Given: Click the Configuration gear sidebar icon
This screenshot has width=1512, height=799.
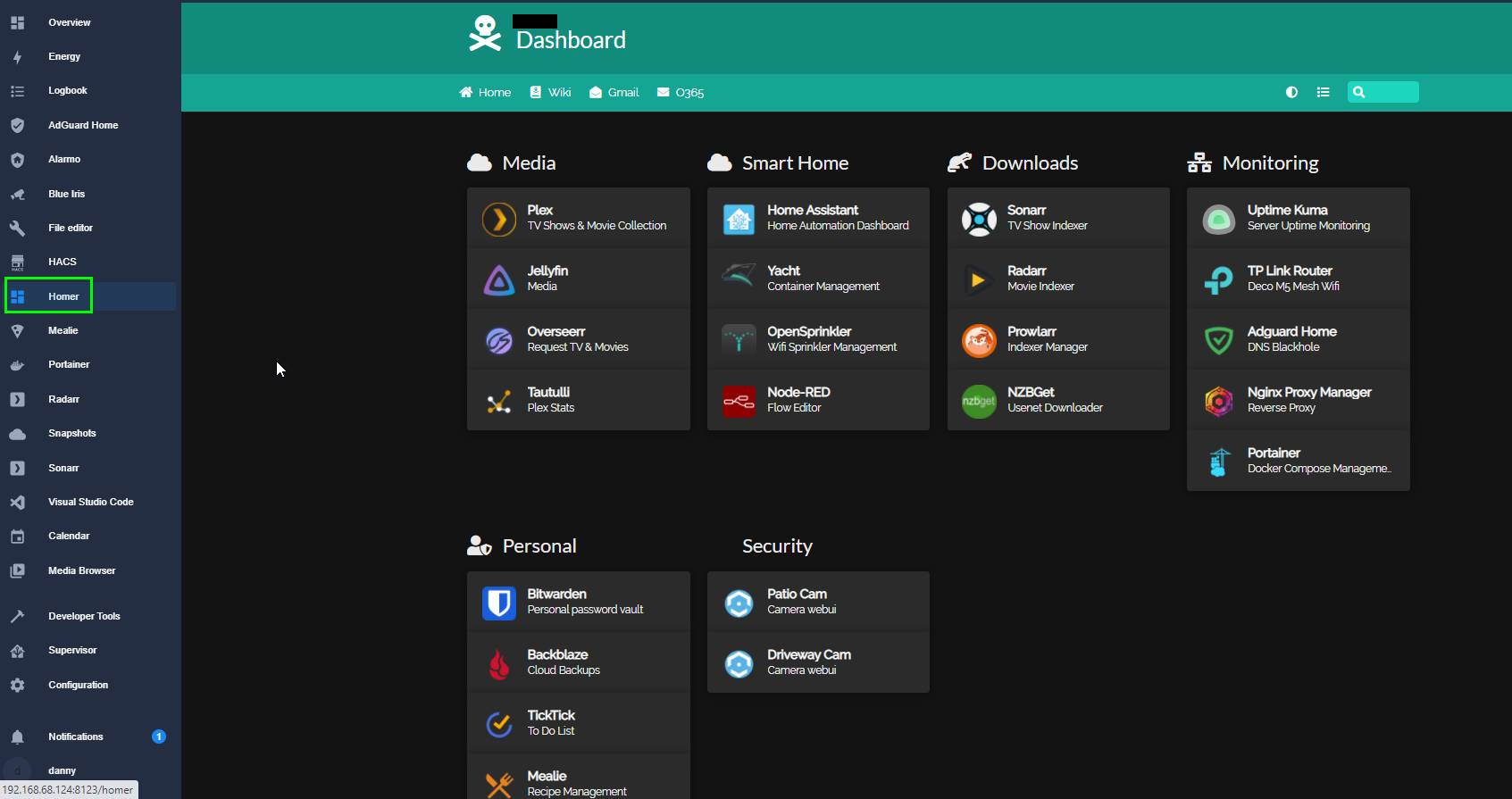Looking at the screenshot, I should [17, 685].
